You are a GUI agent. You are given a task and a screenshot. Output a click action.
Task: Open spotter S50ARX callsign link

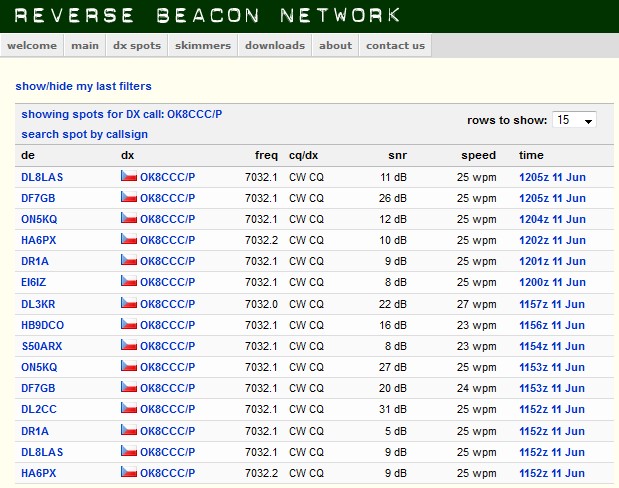41,346
